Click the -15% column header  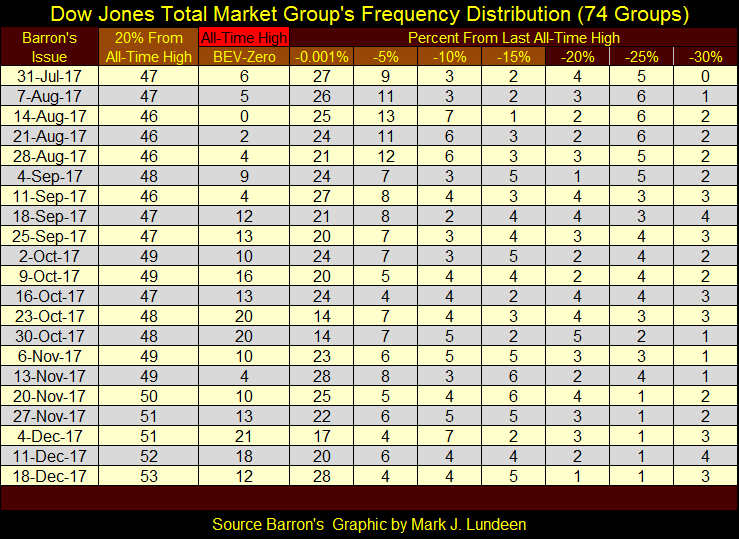(512, 56)
